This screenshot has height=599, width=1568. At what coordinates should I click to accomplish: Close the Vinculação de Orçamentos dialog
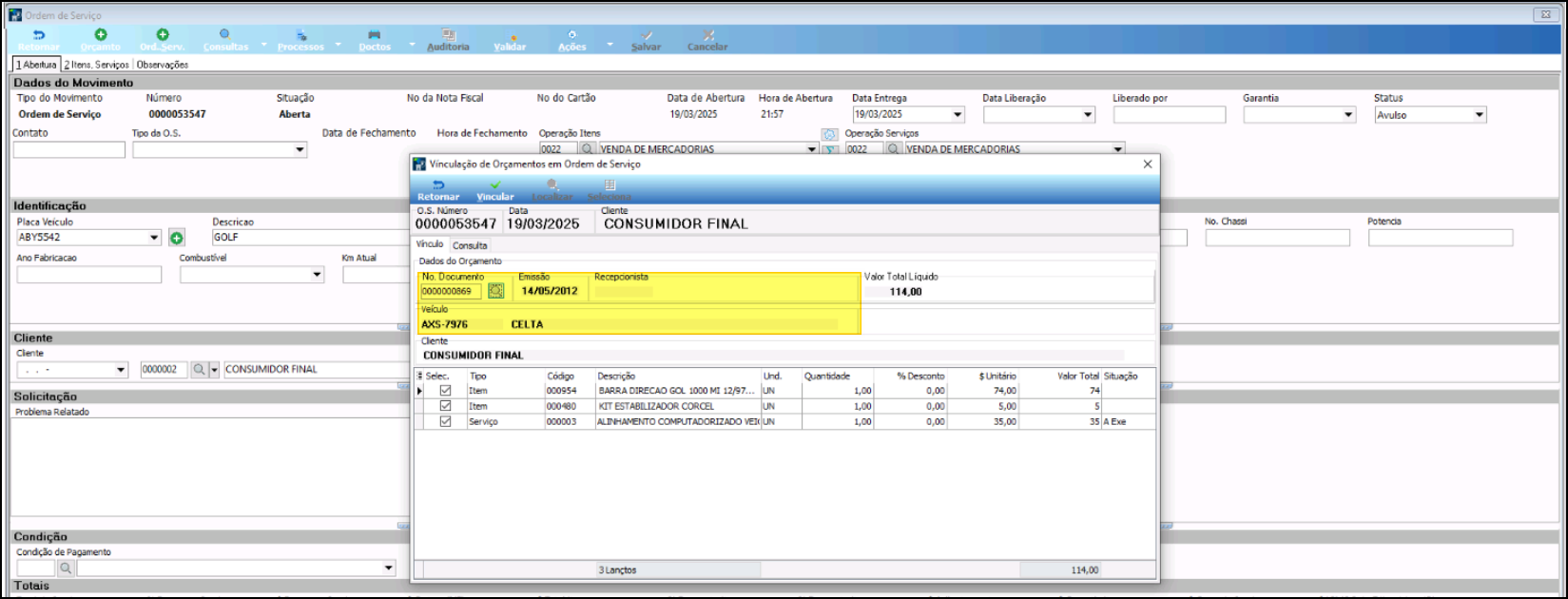click(x=1148, y=164)
